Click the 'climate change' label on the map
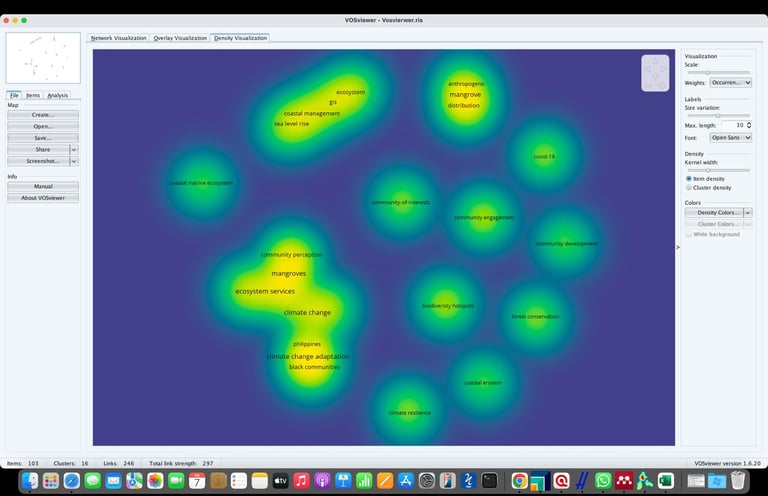 pyautogui.click(x=307, y=312)
